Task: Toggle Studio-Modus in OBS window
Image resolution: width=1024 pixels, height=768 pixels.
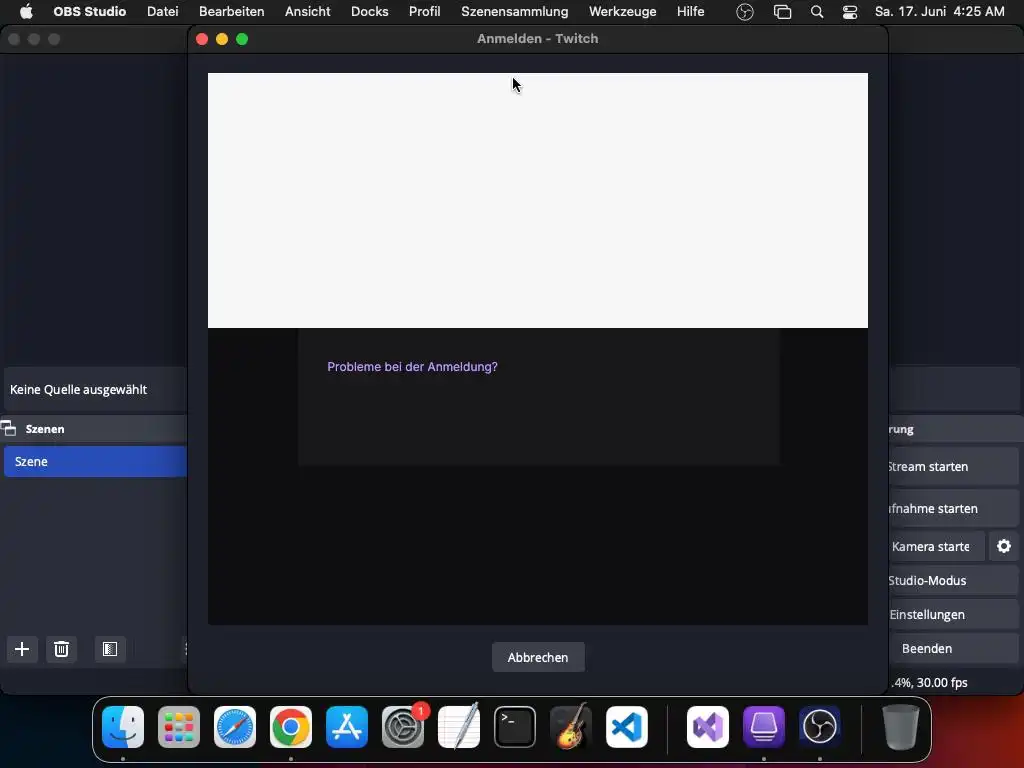Action: (953, 580)
